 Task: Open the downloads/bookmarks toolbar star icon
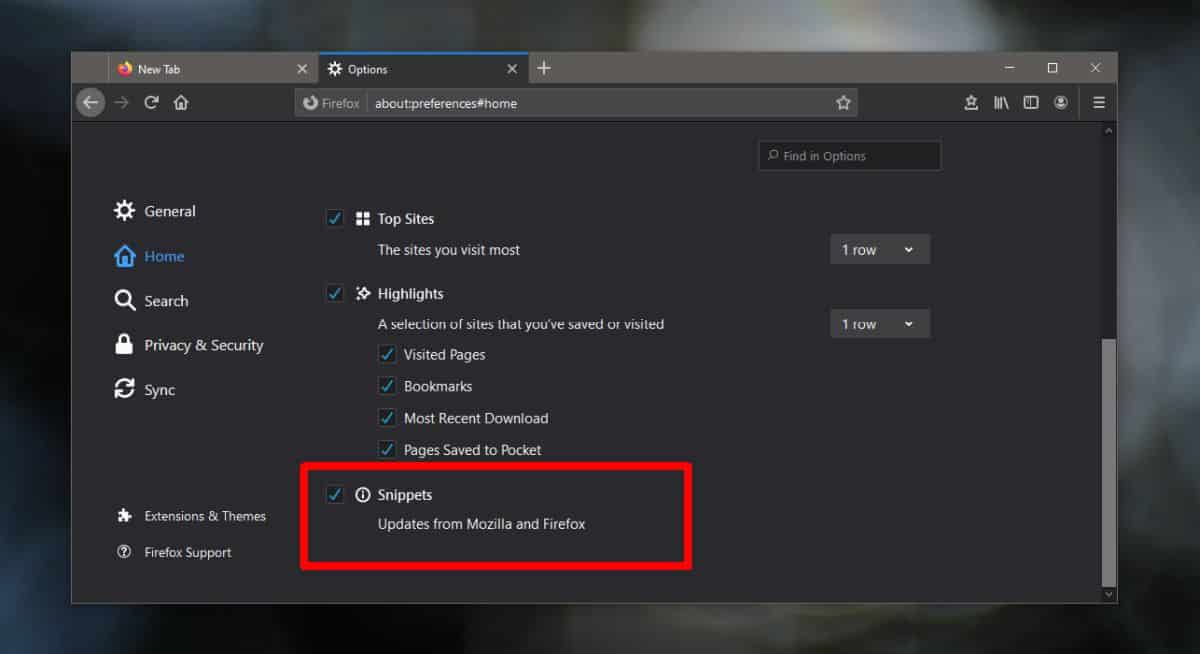[x=971, y=102]
